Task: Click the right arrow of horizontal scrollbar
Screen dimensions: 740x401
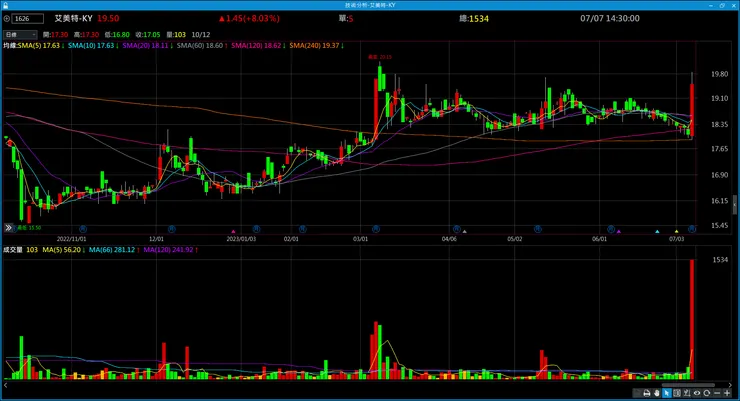Action: click(x=731, y=385)
